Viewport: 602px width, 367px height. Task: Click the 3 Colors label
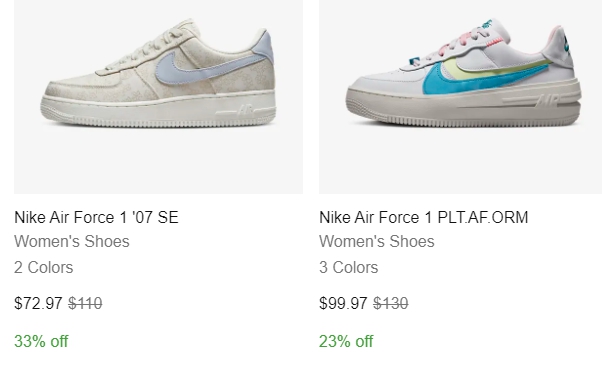pyautogui.click(x=349, y=268)
